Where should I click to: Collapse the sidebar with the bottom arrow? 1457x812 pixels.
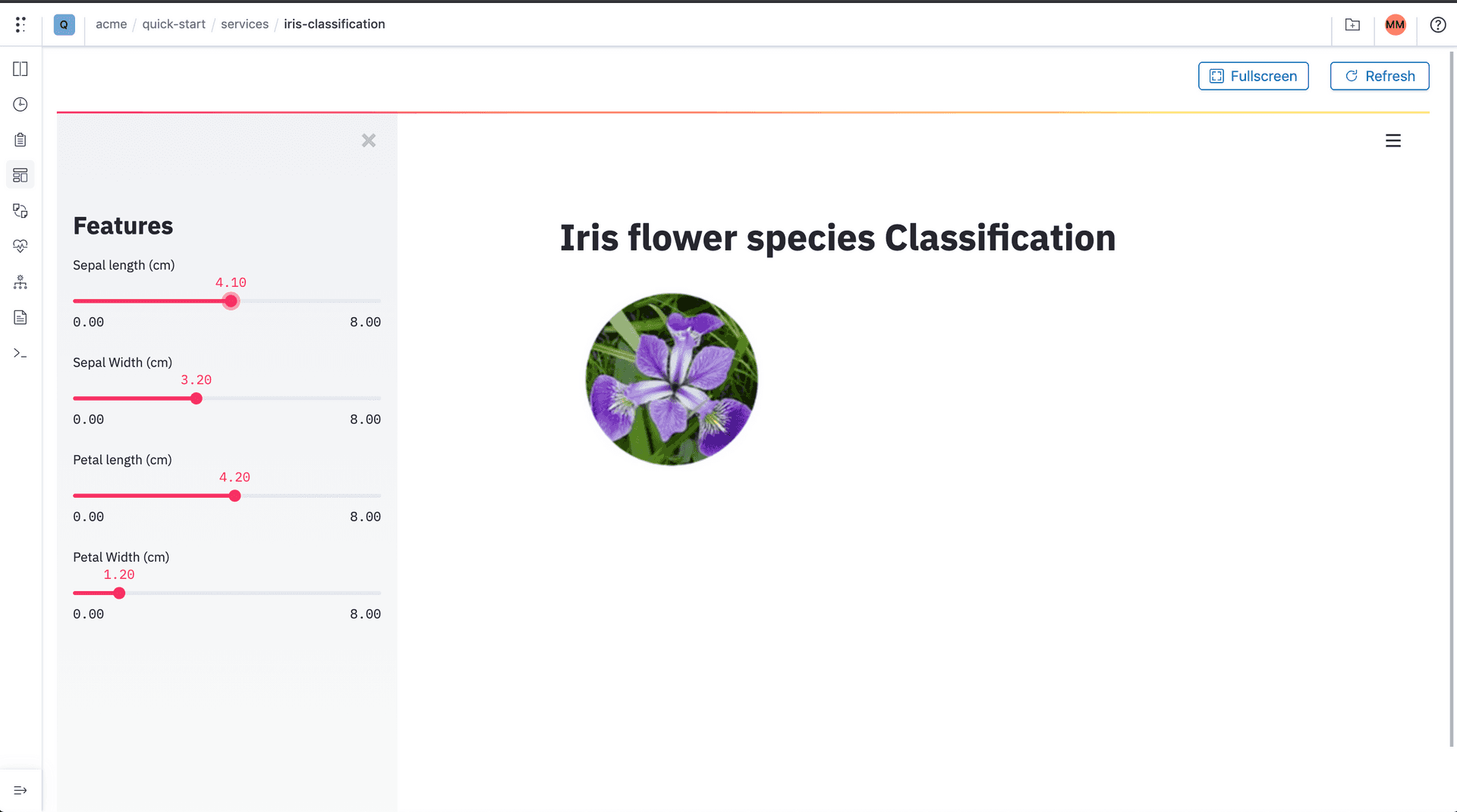click(x=20, y=788)
